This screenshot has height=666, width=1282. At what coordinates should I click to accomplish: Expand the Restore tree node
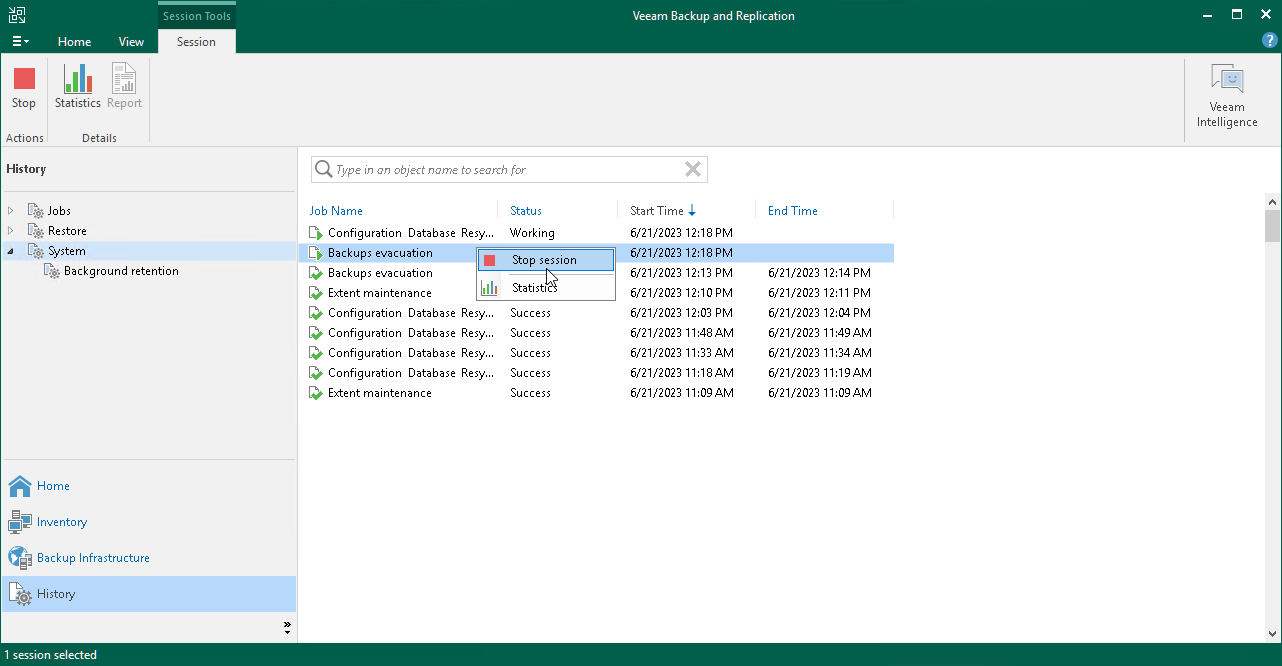point(10,230)
